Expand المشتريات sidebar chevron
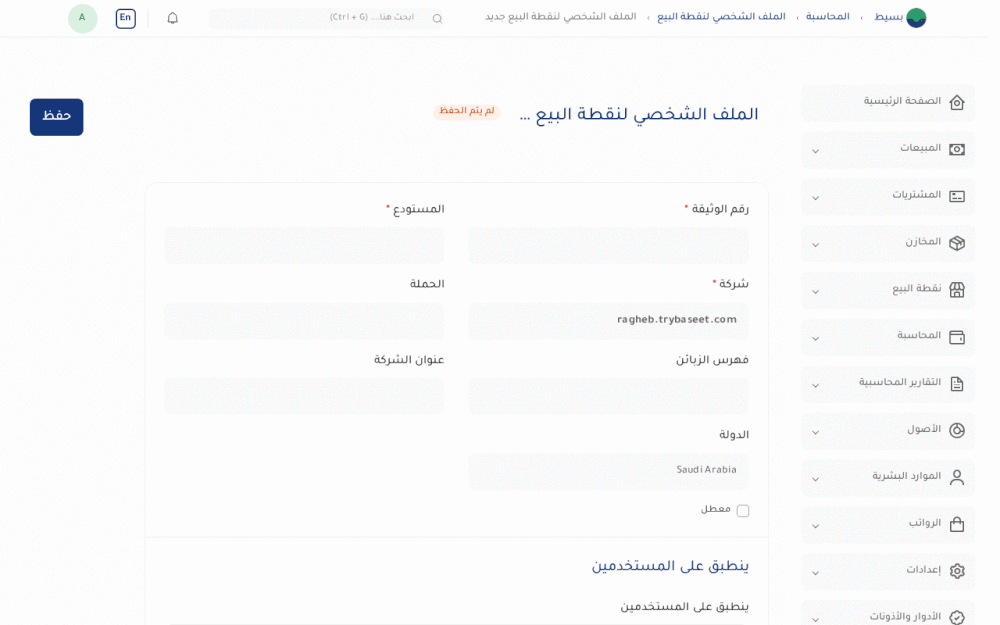1000x625 pixels. click(x=815, y=198)
